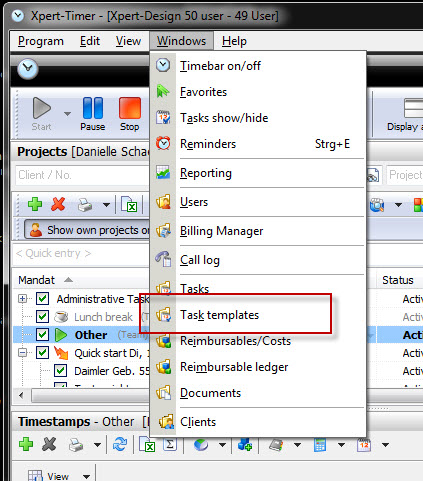Screen dimensions: 423x481
Task: Uncheck the Other project checkbox
Action: (x=42, y=335)
